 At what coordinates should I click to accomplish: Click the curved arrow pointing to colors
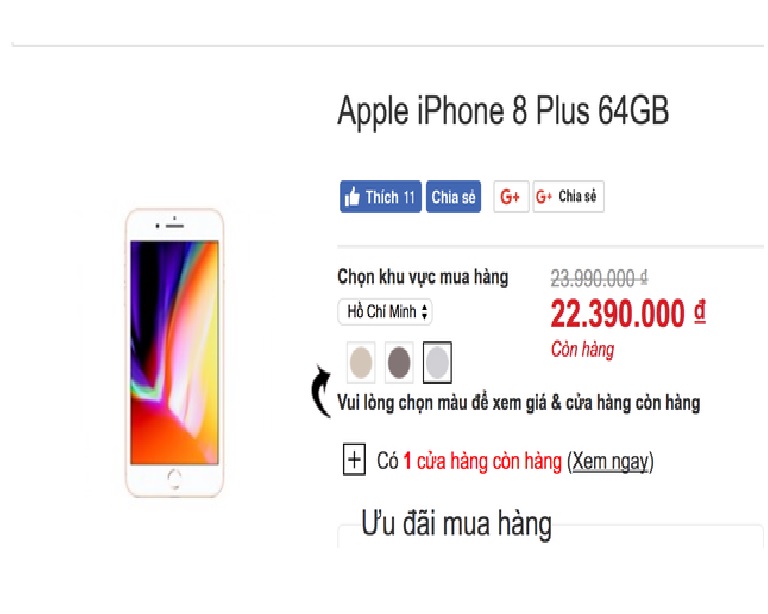[x=321, y=391]
